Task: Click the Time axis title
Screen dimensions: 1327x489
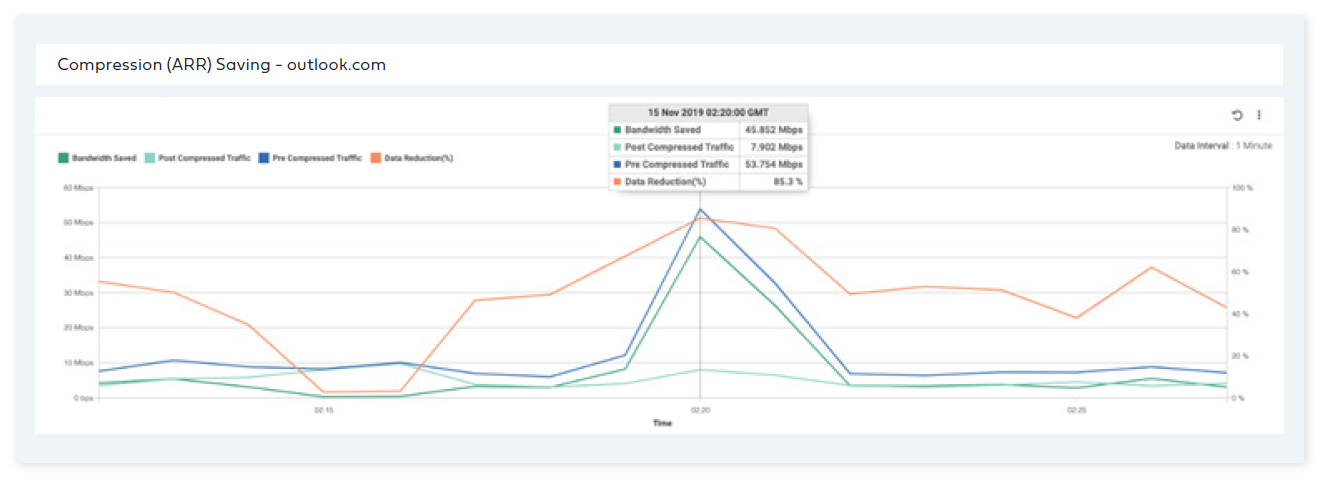Action: point(662,423)
